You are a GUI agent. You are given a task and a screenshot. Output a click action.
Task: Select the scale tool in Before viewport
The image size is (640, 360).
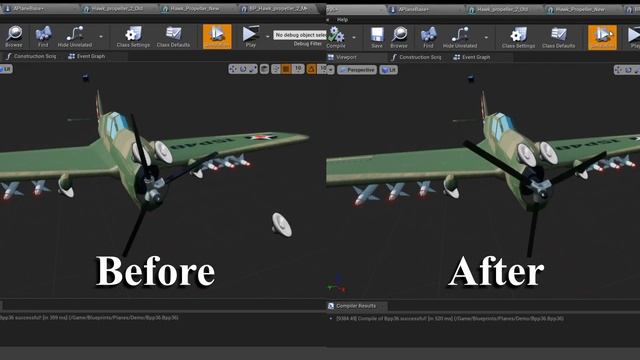coord(253,69)
